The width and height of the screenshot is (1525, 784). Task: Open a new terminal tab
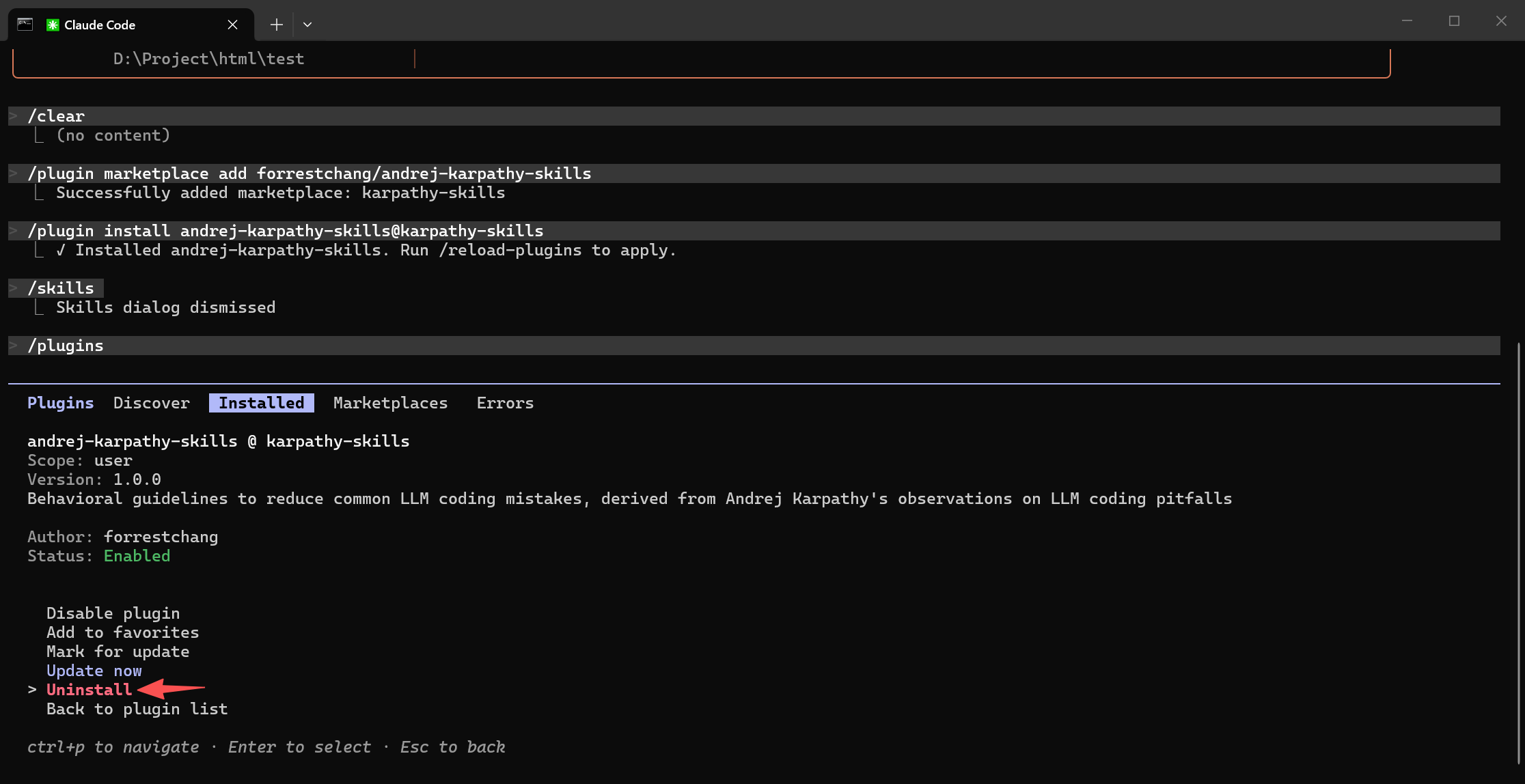pos(276,25)
